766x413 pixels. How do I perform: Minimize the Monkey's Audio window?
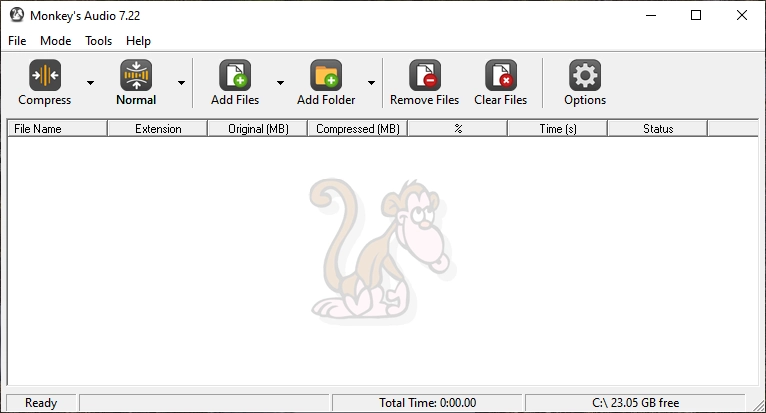coord(651,15)
